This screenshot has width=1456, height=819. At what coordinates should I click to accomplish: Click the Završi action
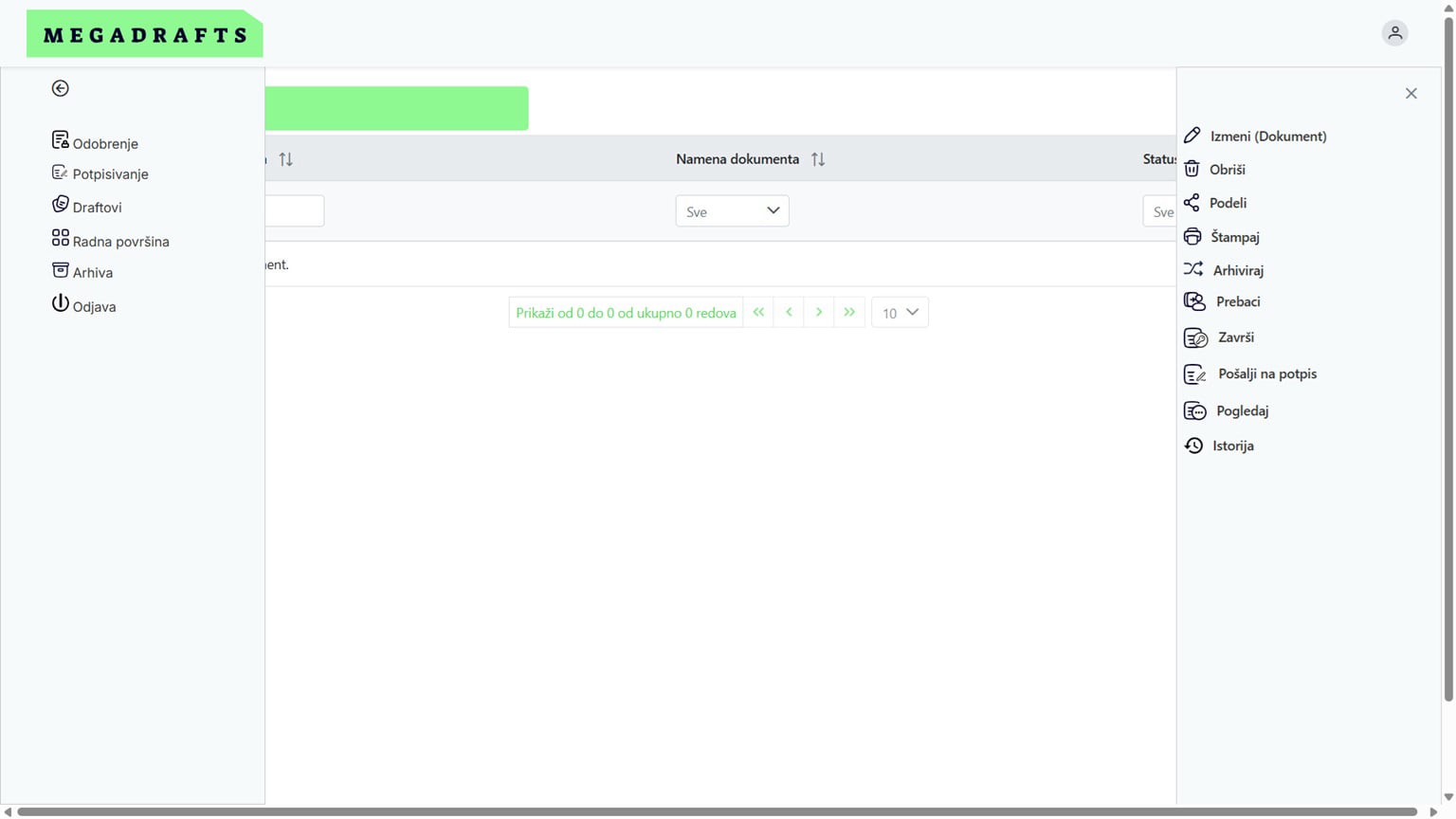coord(1235,337)
